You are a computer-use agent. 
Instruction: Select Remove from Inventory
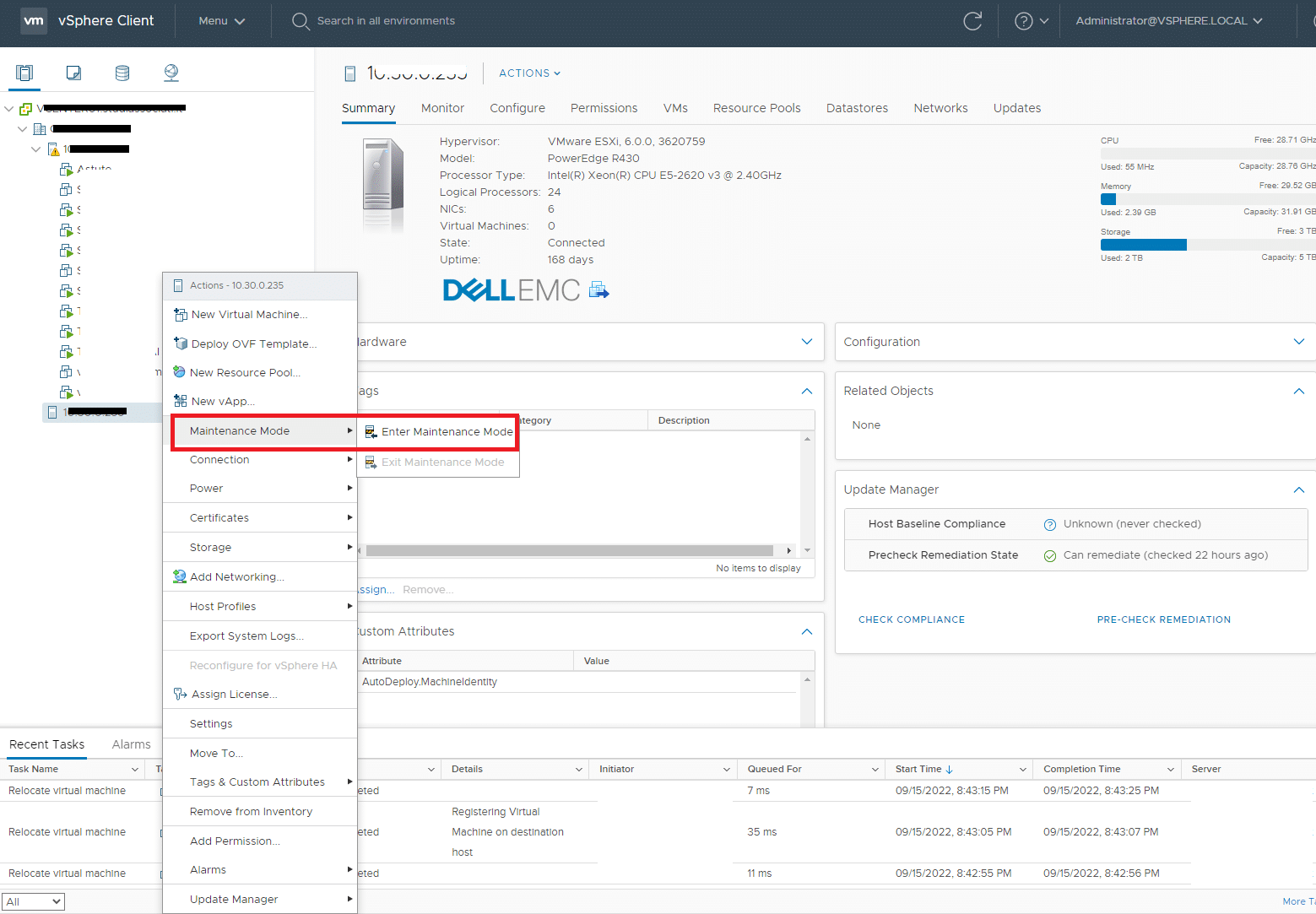point(260,812)
